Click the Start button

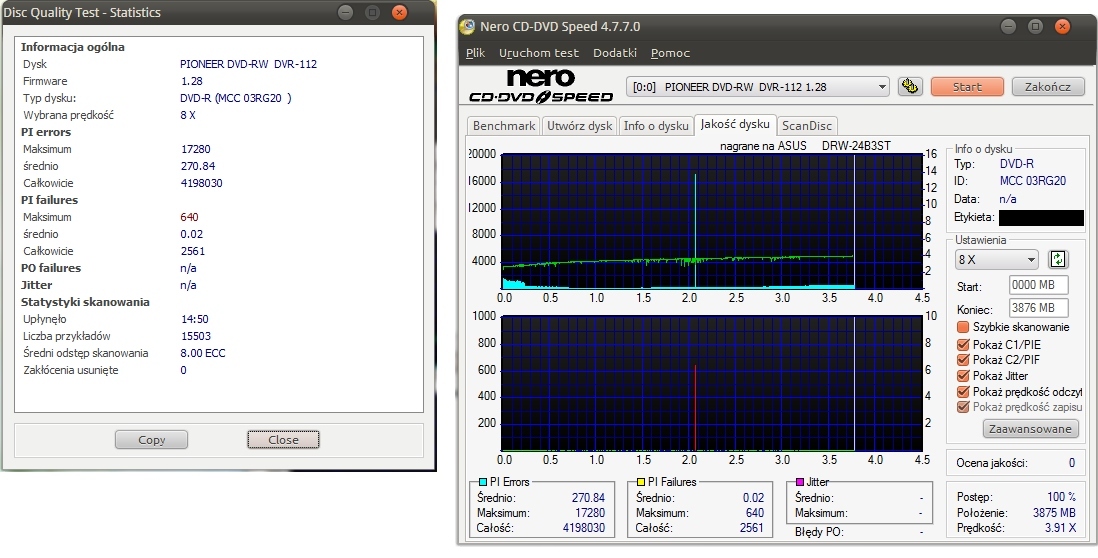tap(967, 87)
